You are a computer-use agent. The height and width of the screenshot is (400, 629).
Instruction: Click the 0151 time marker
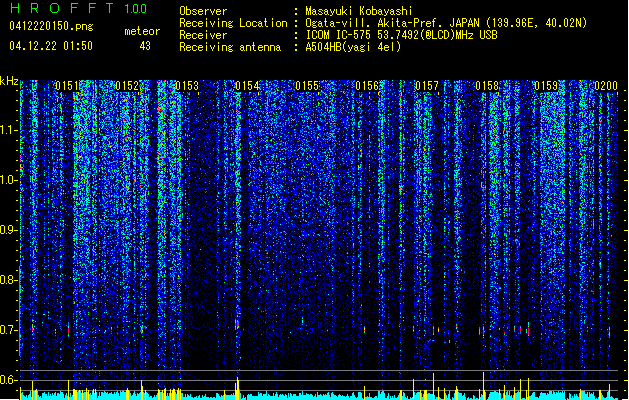pyautogui.click(x=67, y=86)
